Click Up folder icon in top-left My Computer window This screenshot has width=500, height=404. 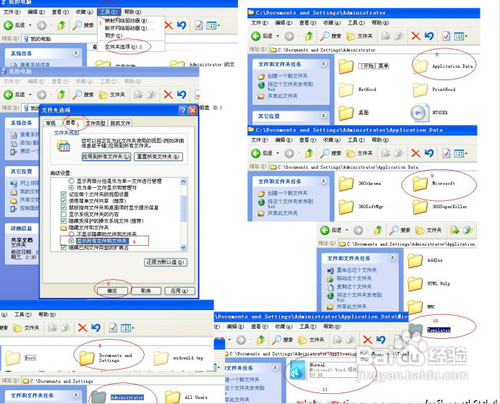tap(61, 25)
